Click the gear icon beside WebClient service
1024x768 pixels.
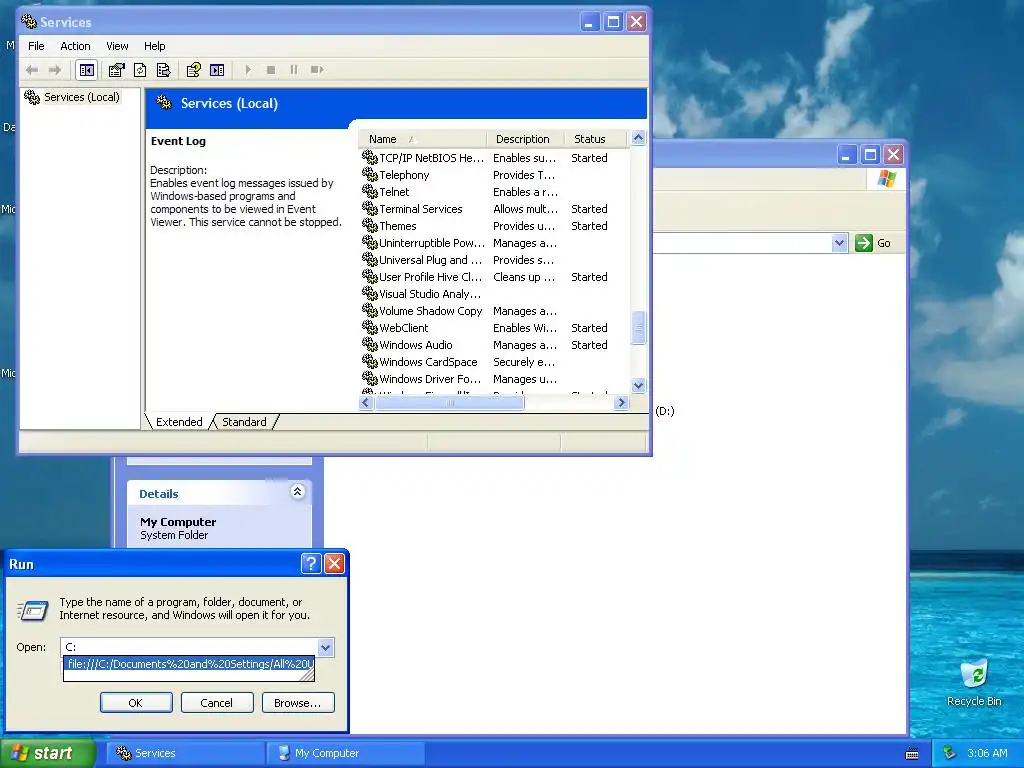(x=370, y=327)
